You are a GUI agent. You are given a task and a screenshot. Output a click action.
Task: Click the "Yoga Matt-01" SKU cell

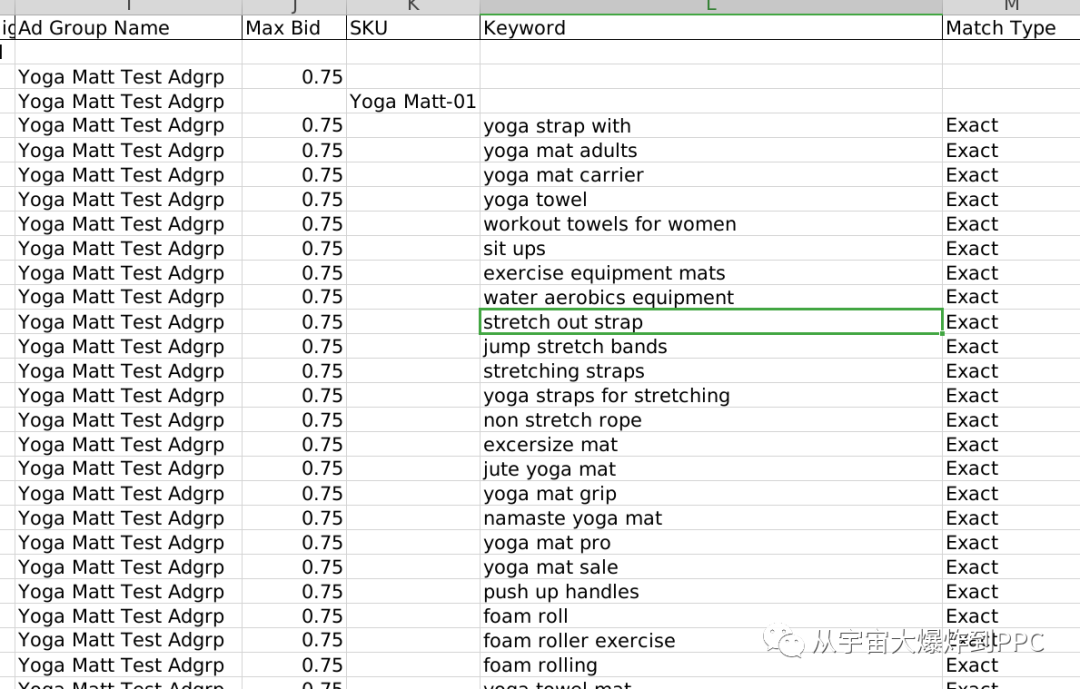coord(413,101)
